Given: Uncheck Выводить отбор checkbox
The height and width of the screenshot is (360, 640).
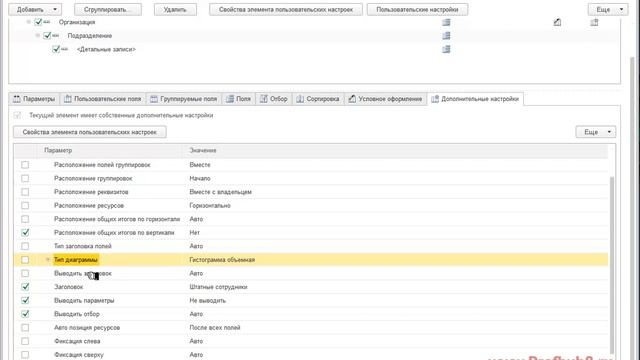Looking at the screenshot, I should pyautogui.click(x=25, y=314).
